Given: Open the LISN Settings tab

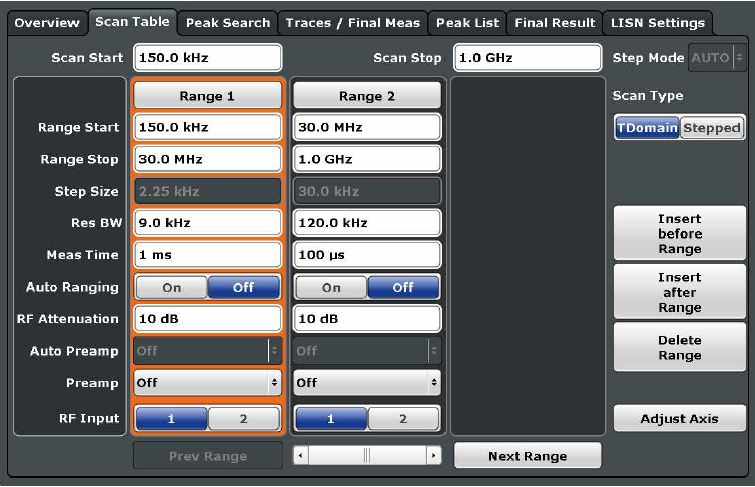Looking at the screenshot, I should [658, 22].
